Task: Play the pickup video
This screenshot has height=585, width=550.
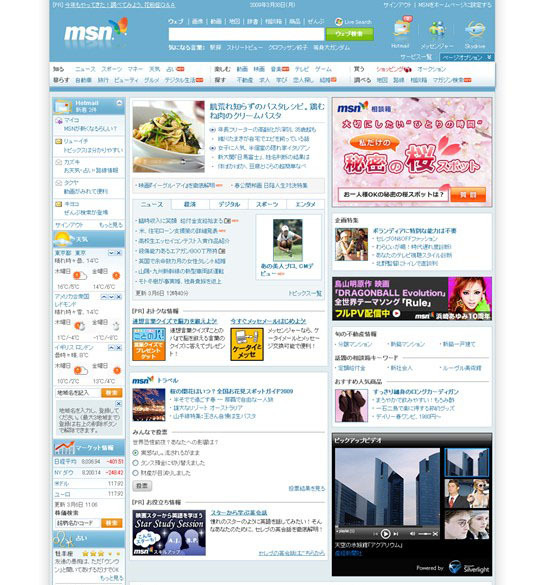Action: pyautogui.click(x=385, y=534)
